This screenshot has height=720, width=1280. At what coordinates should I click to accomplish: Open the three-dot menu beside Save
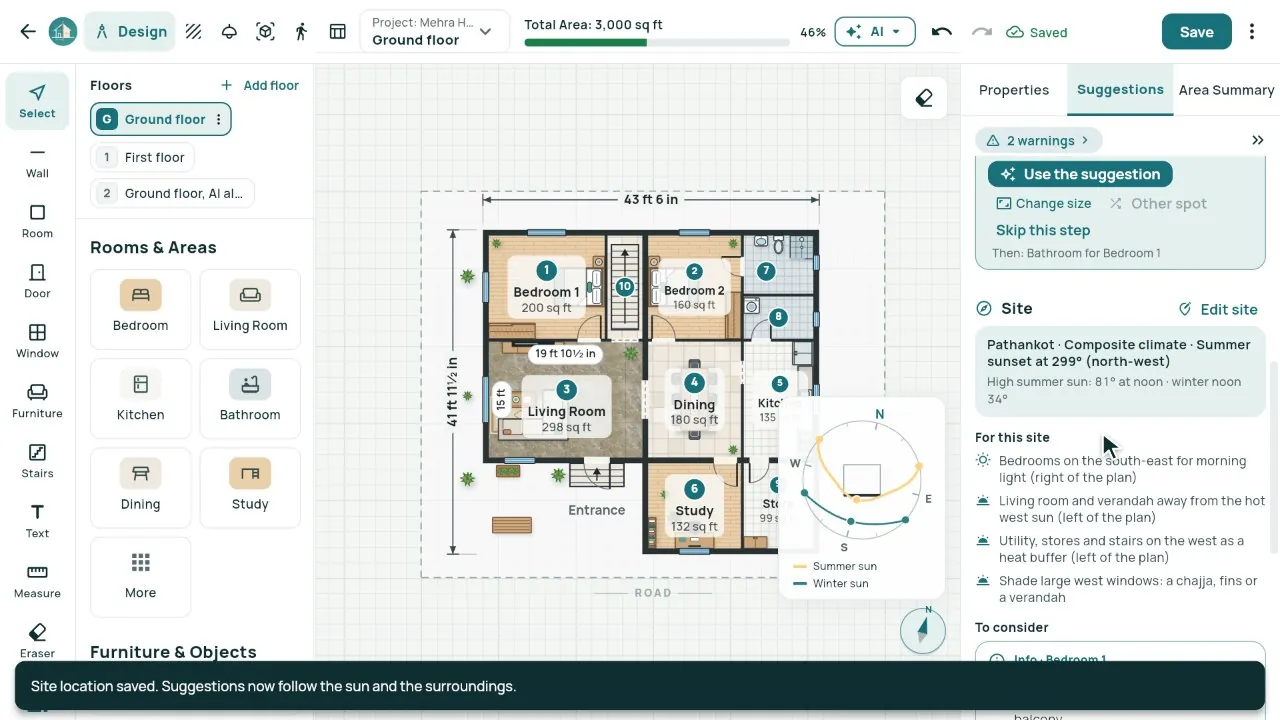(x=1252, y=32)
